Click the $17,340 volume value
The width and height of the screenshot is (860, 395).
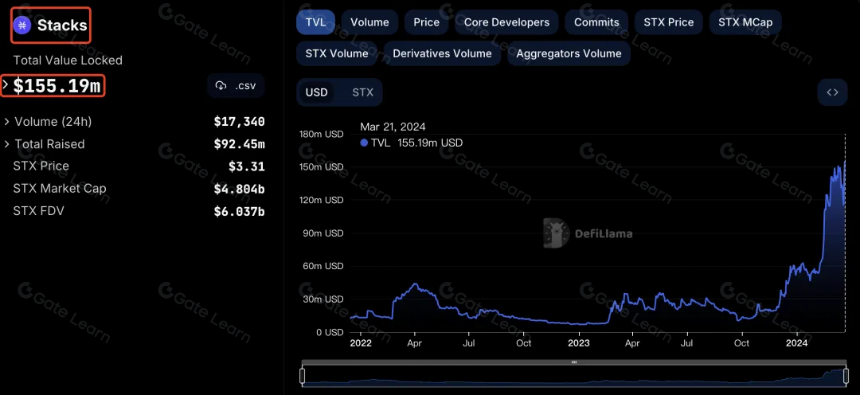[239, 122]
